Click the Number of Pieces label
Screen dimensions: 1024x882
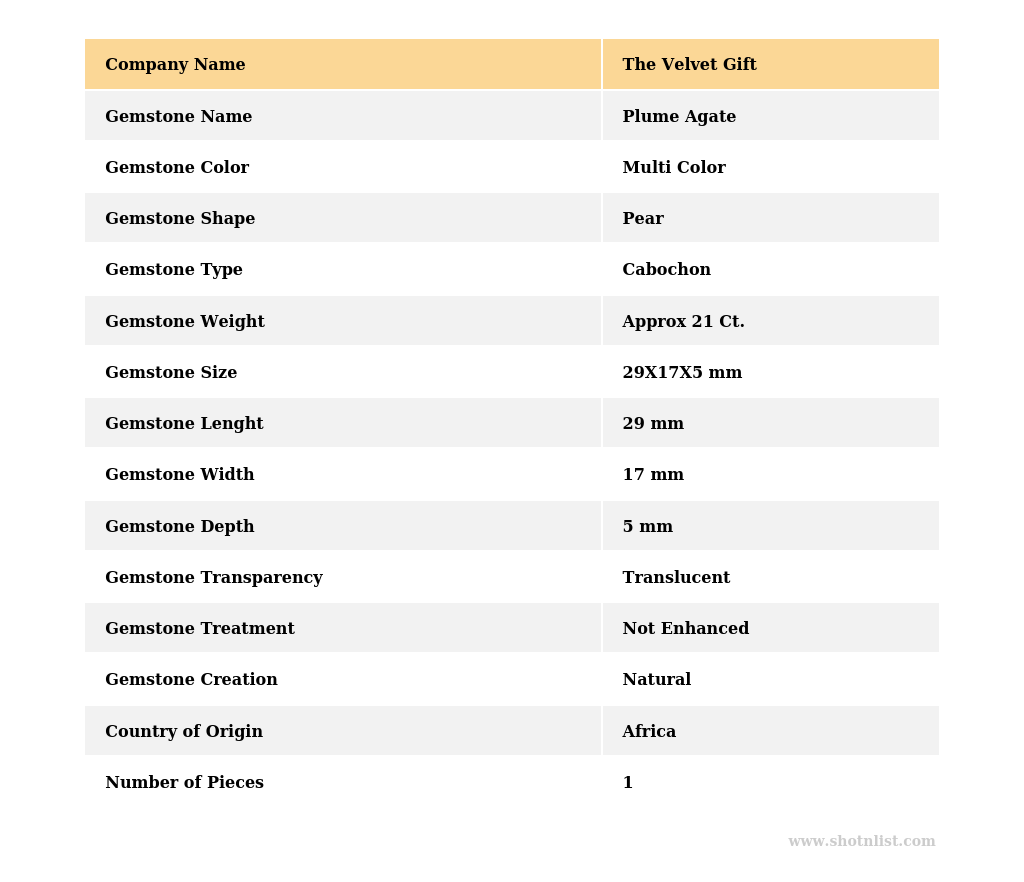184,783
